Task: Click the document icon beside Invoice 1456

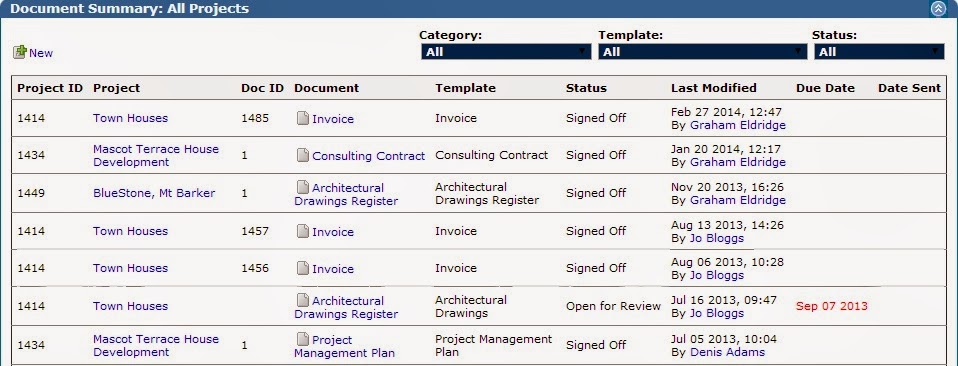Action: (x=303, y=268)
